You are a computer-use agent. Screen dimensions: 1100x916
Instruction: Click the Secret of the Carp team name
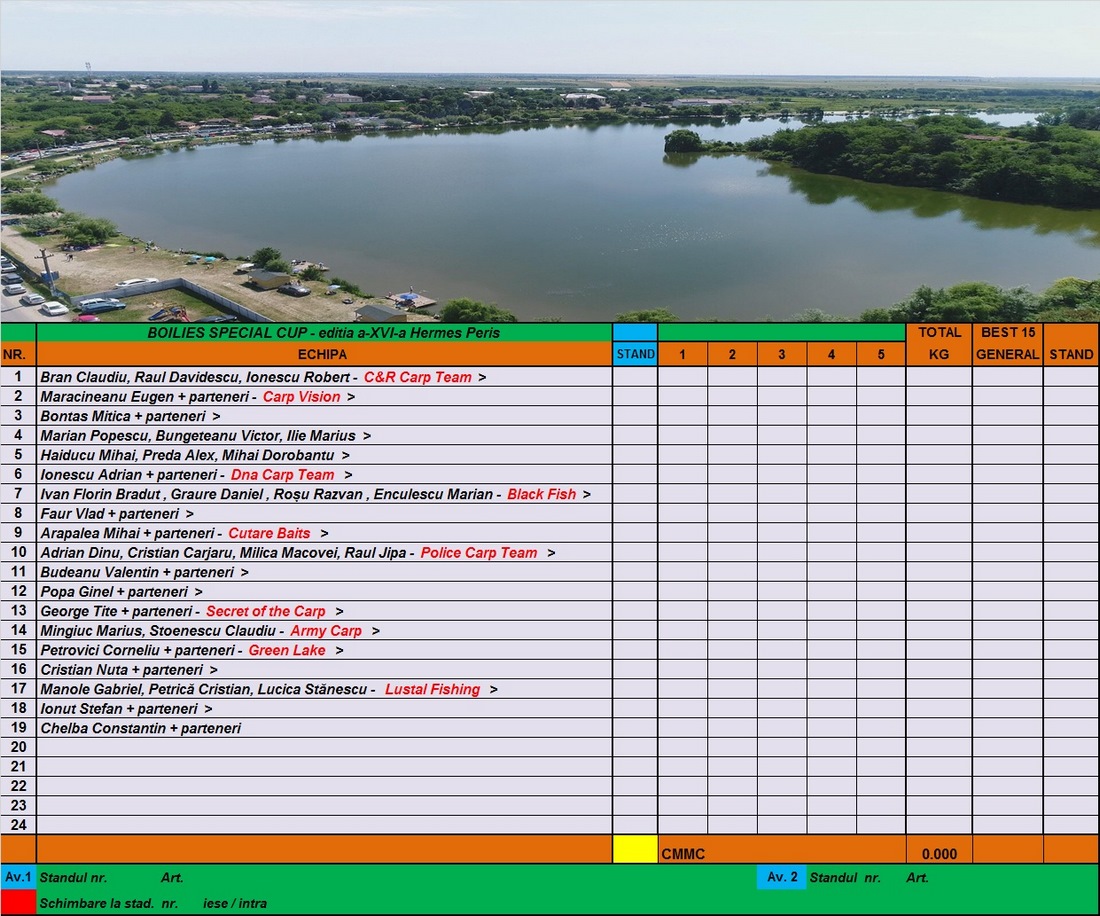pos(265,611)
